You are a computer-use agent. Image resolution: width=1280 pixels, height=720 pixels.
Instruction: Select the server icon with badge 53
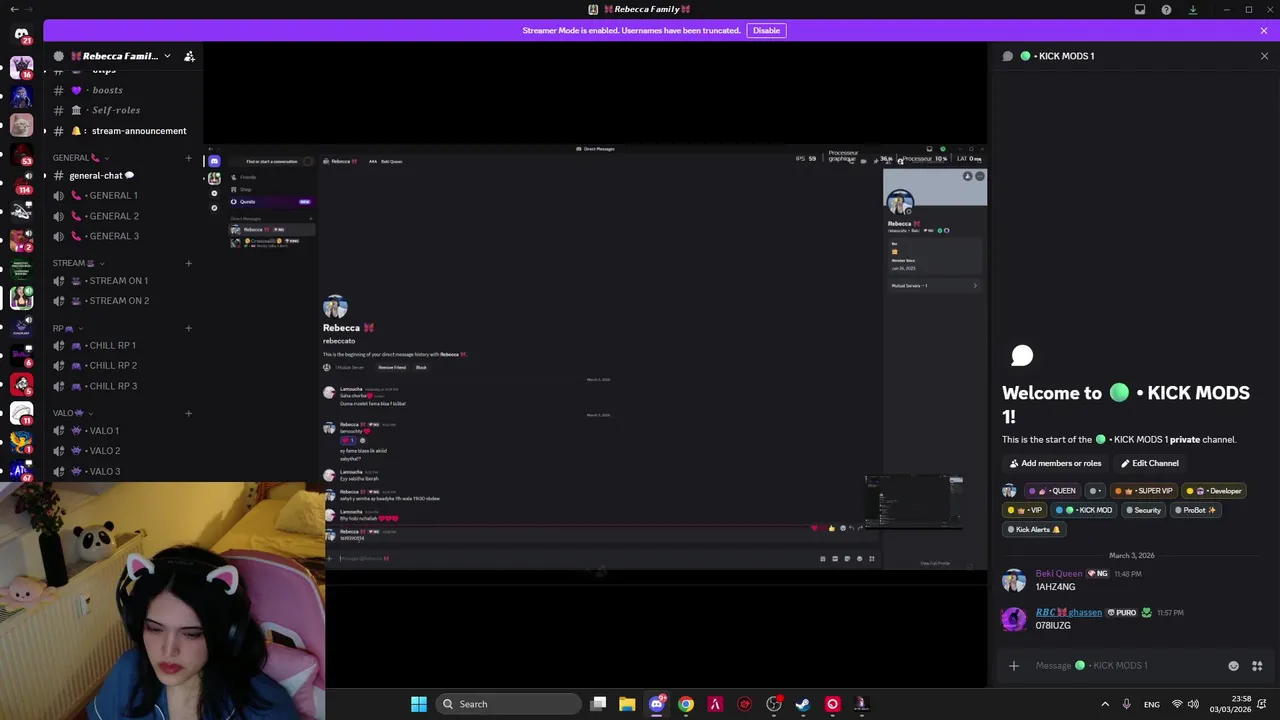(21, 154)
